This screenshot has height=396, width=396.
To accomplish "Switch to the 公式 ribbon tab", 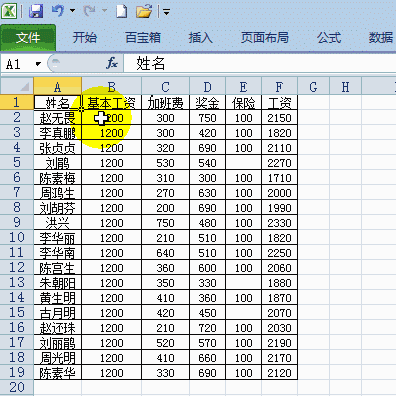I will pos(329,37).
